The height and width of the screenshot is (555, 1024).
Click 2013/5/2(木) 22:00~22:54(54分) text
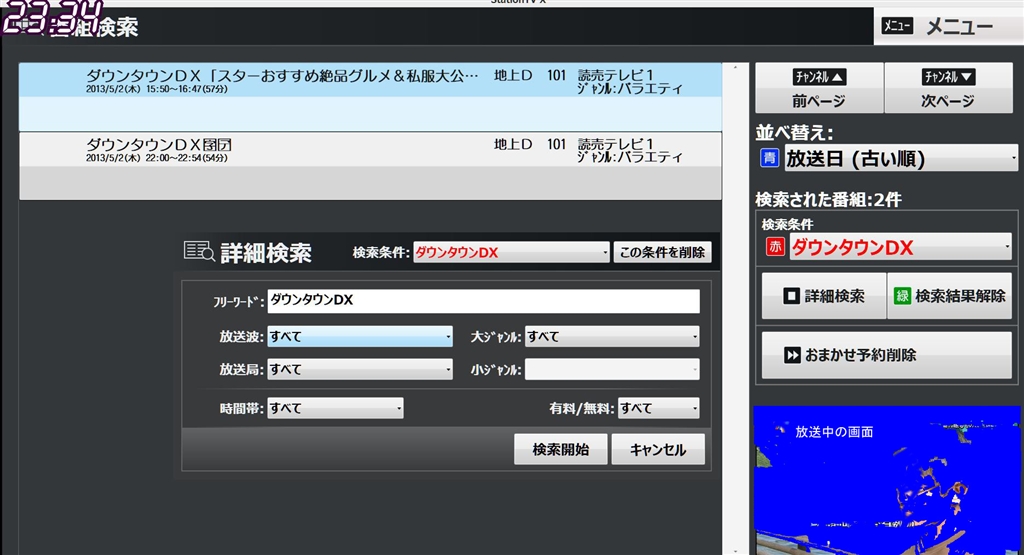coord(157,158)
